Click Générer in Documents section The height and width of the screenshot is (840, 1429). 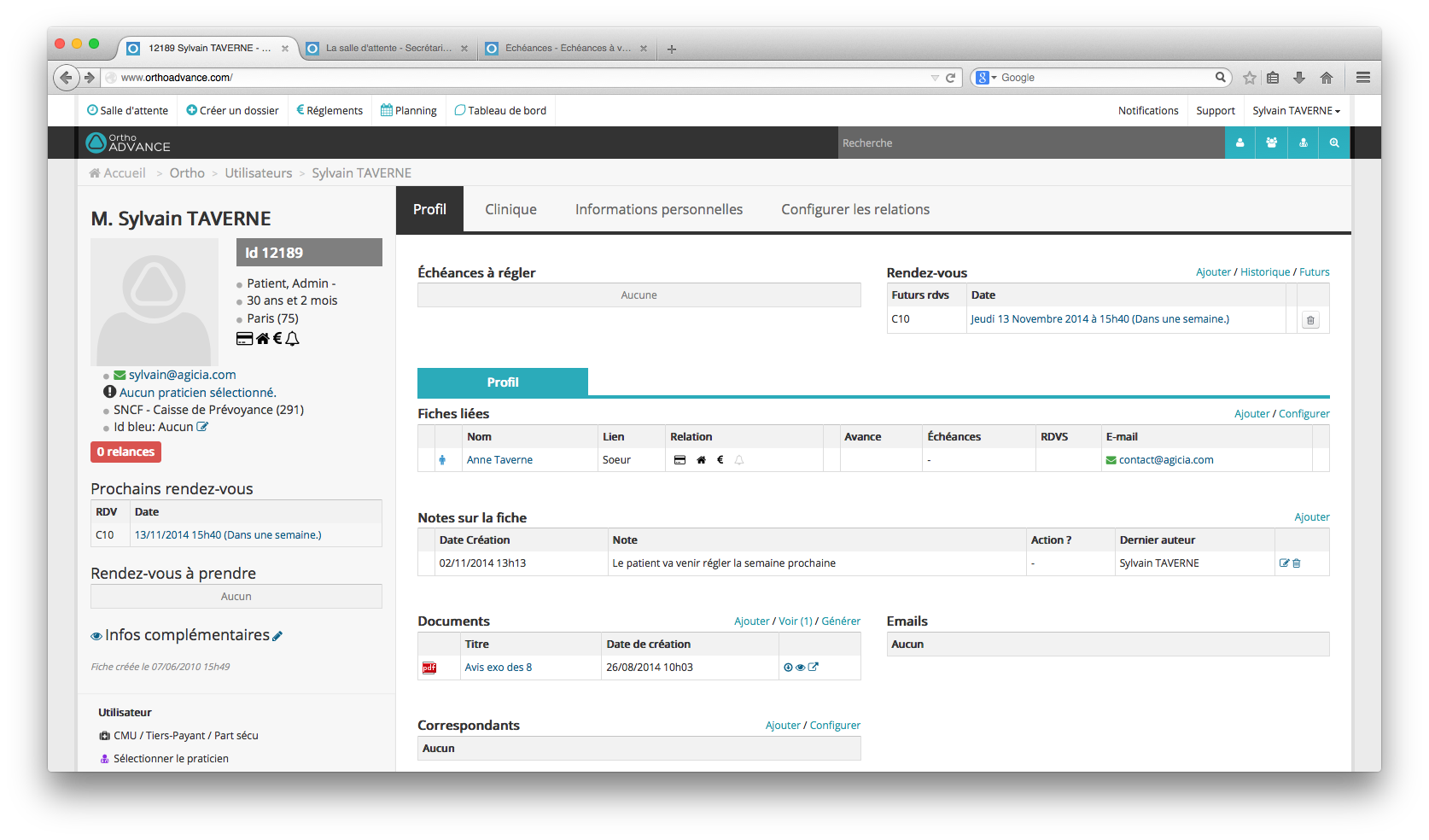coord(841,621)
